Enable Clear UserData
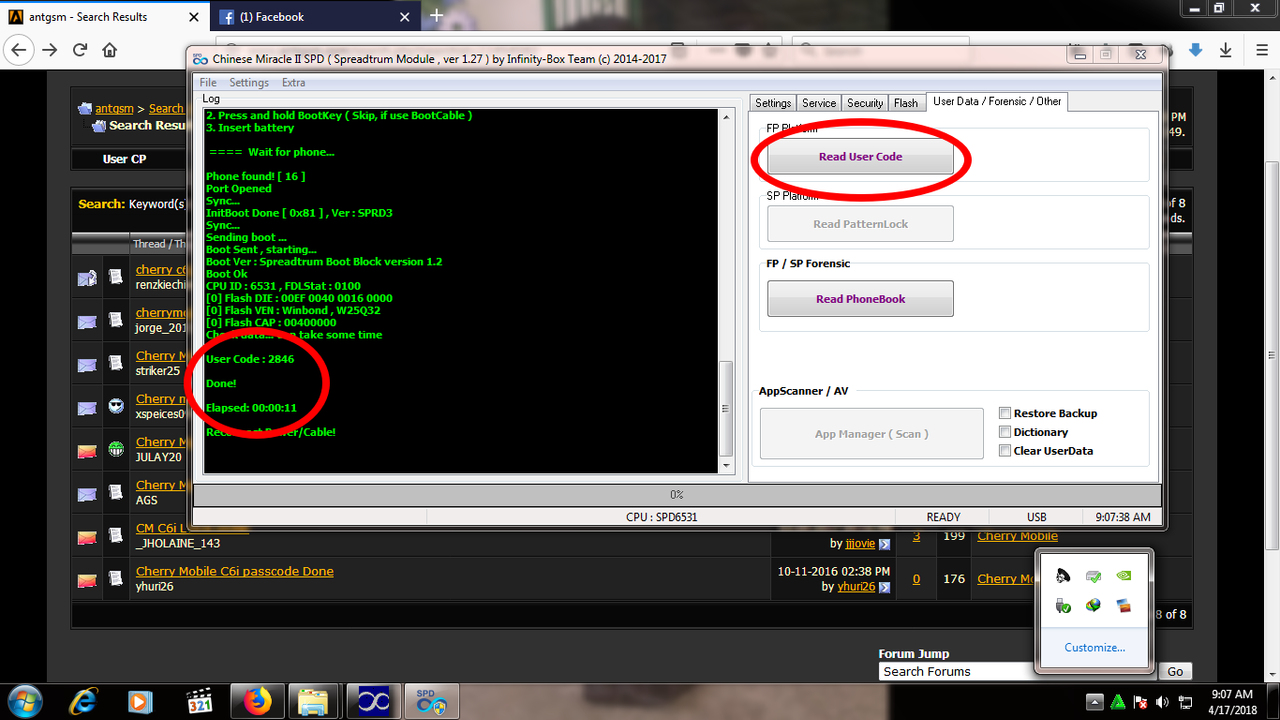 pyautogui.click(x=1005, y=450)
